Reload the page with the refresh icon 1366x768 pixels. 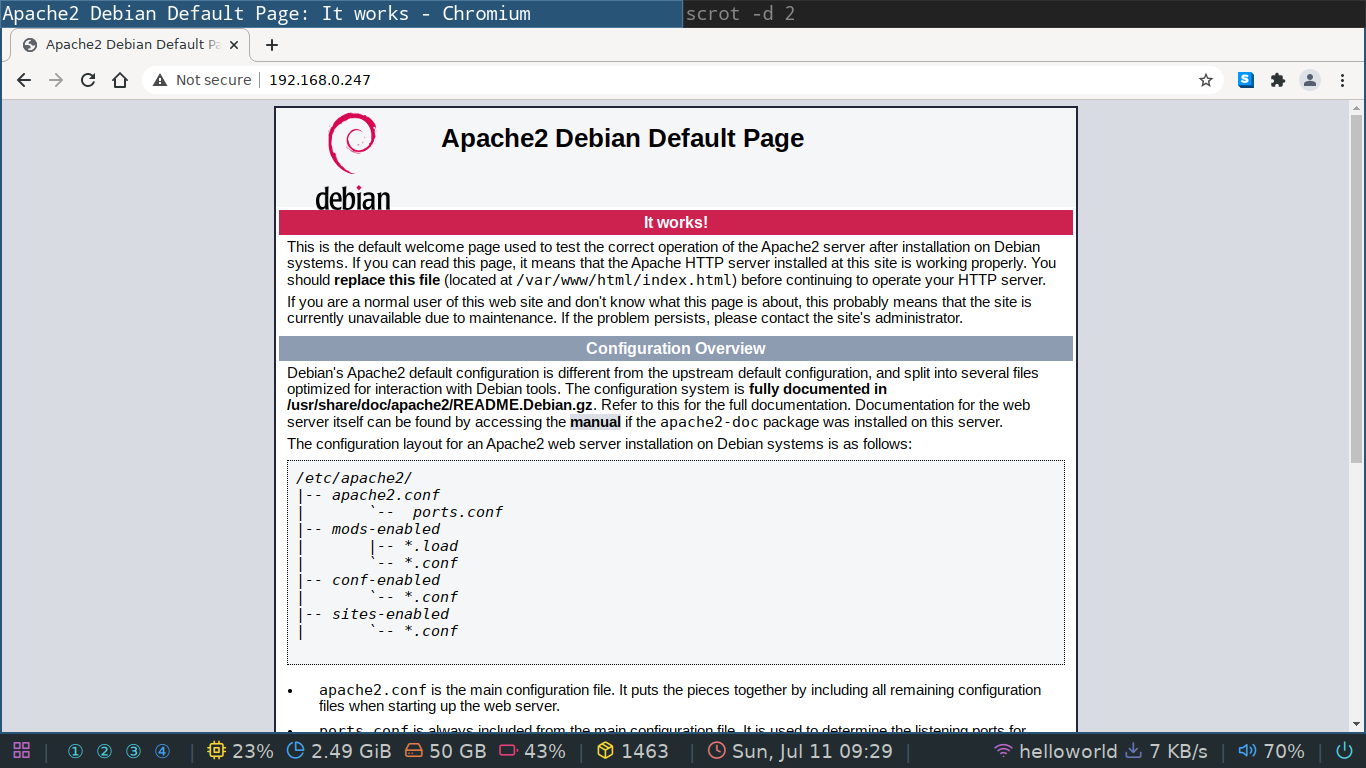[88, 80]
